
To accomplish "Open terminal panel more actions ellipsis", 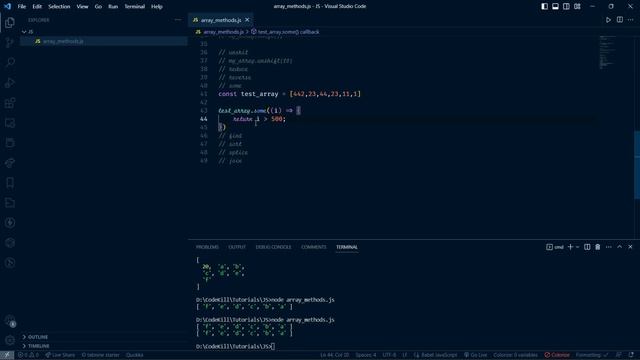I will click(609, 247).
